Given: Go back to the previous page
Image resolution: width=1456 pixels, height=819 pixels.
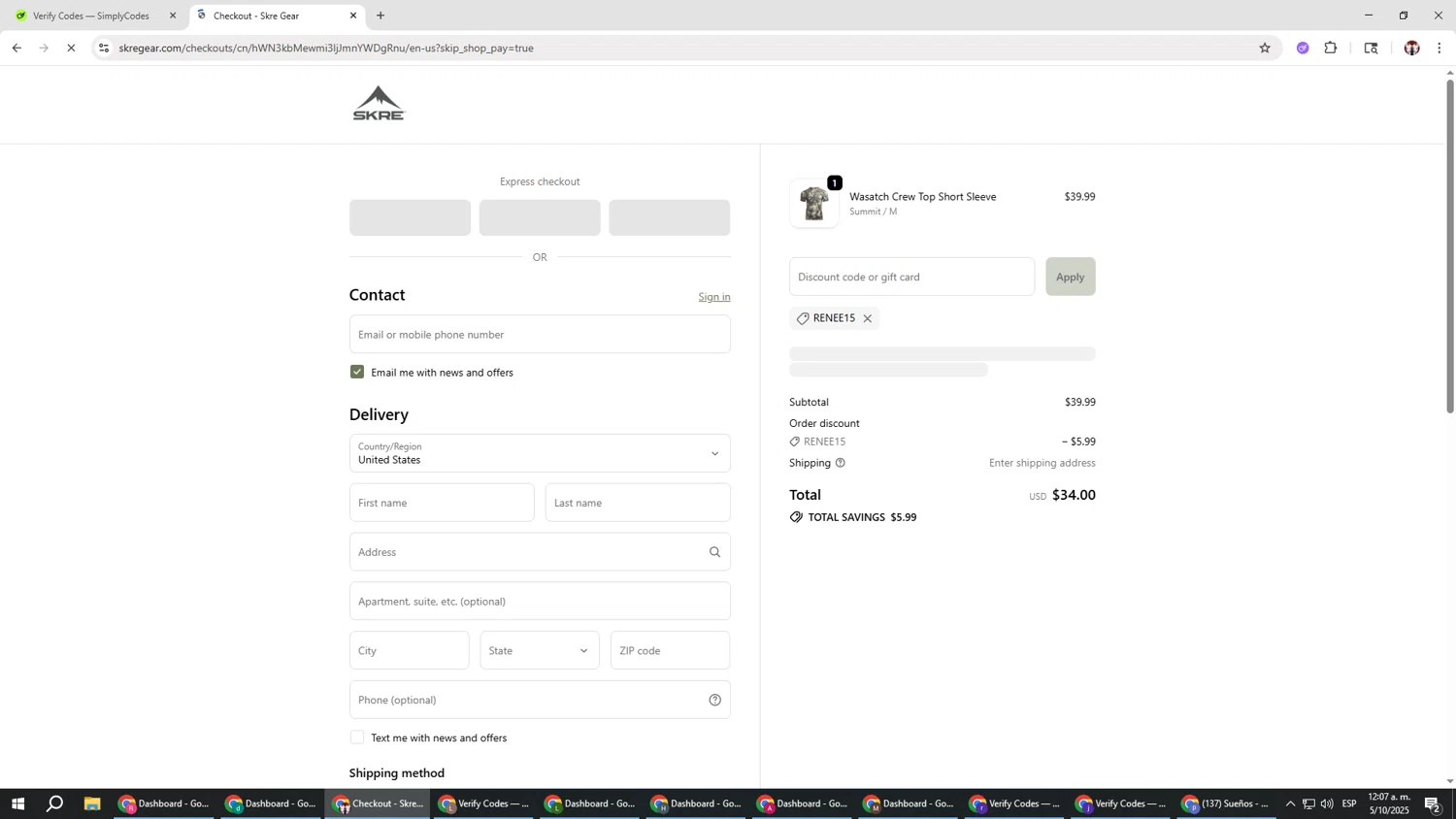Looking at the screenshot, I should 17,48.
